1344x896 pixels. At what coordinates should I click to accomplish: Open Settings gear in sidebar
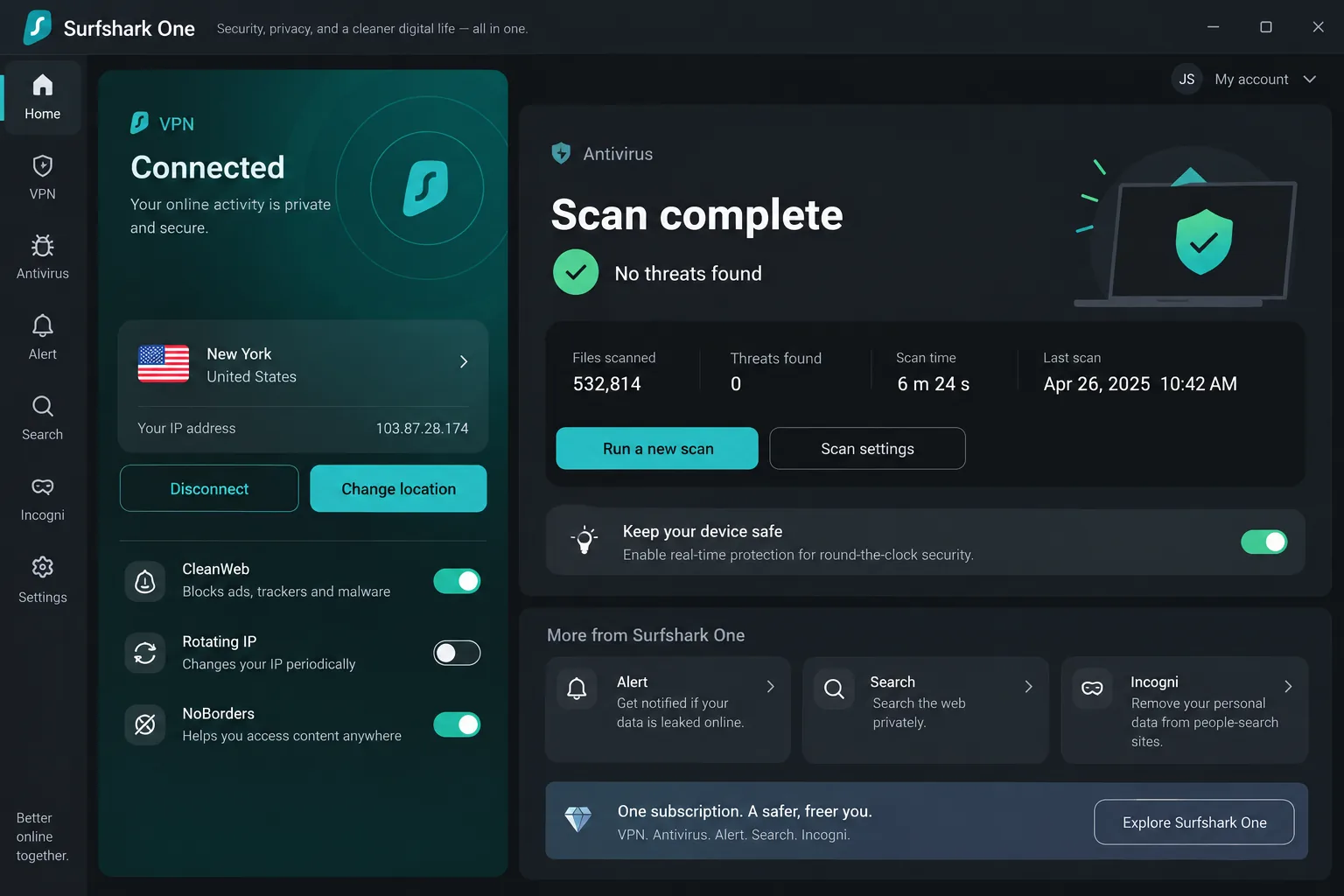pyautogui.click(x=42, y=567)
